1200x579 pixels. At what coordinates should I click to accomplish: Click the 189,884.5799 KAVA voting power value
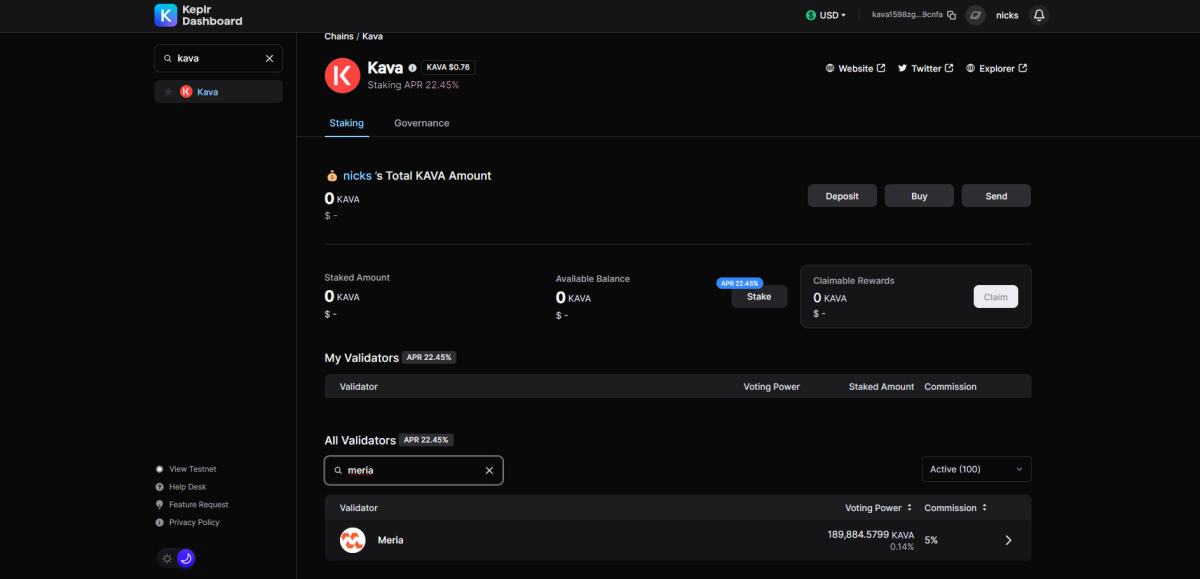(871, 535)
